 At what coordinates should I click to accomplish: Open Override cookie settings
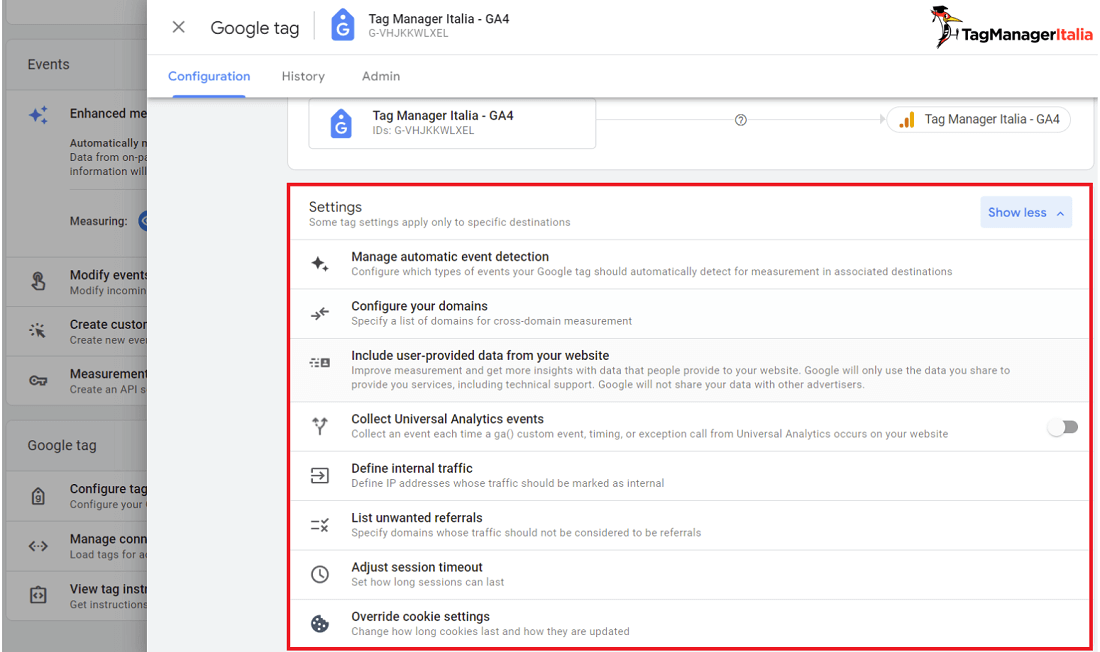tap(689, 623)
